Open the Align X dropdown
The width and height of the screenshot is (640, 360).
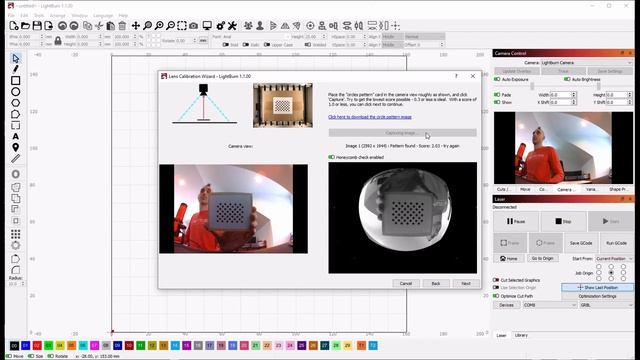pyautogui.click(x=393, y=37)
